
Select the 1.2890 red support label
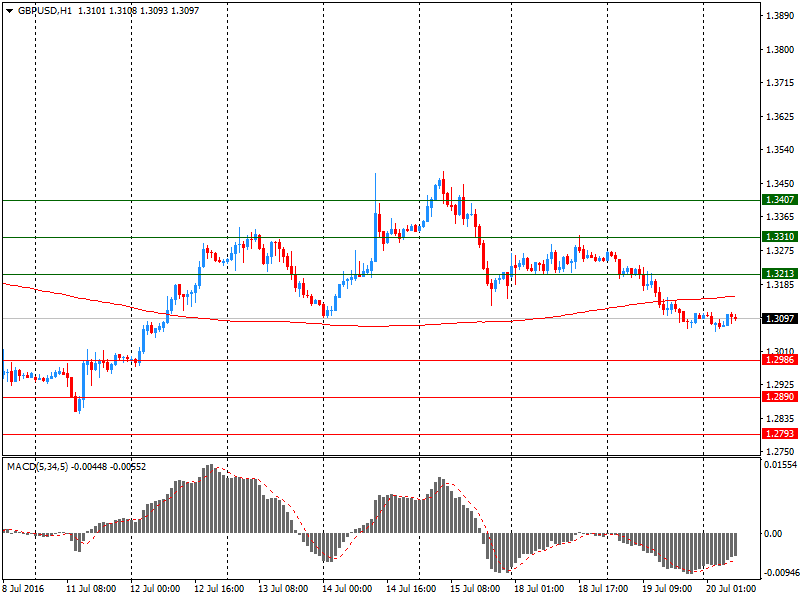tap(780, 396)
